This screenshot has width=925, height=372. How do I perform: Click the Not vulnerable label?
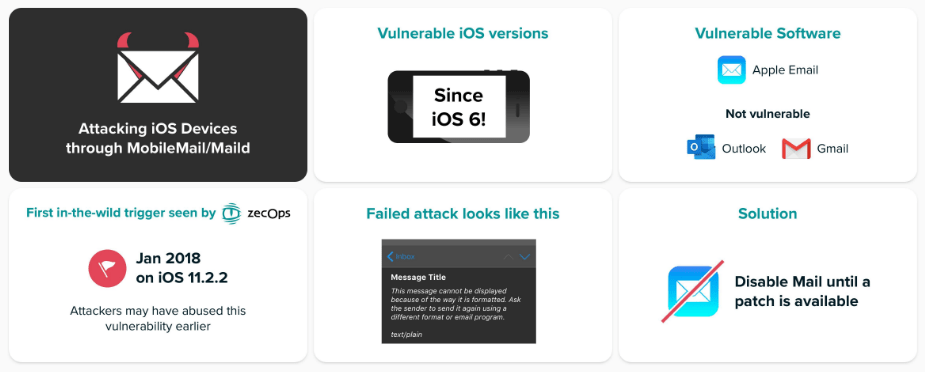pos(767,114)
